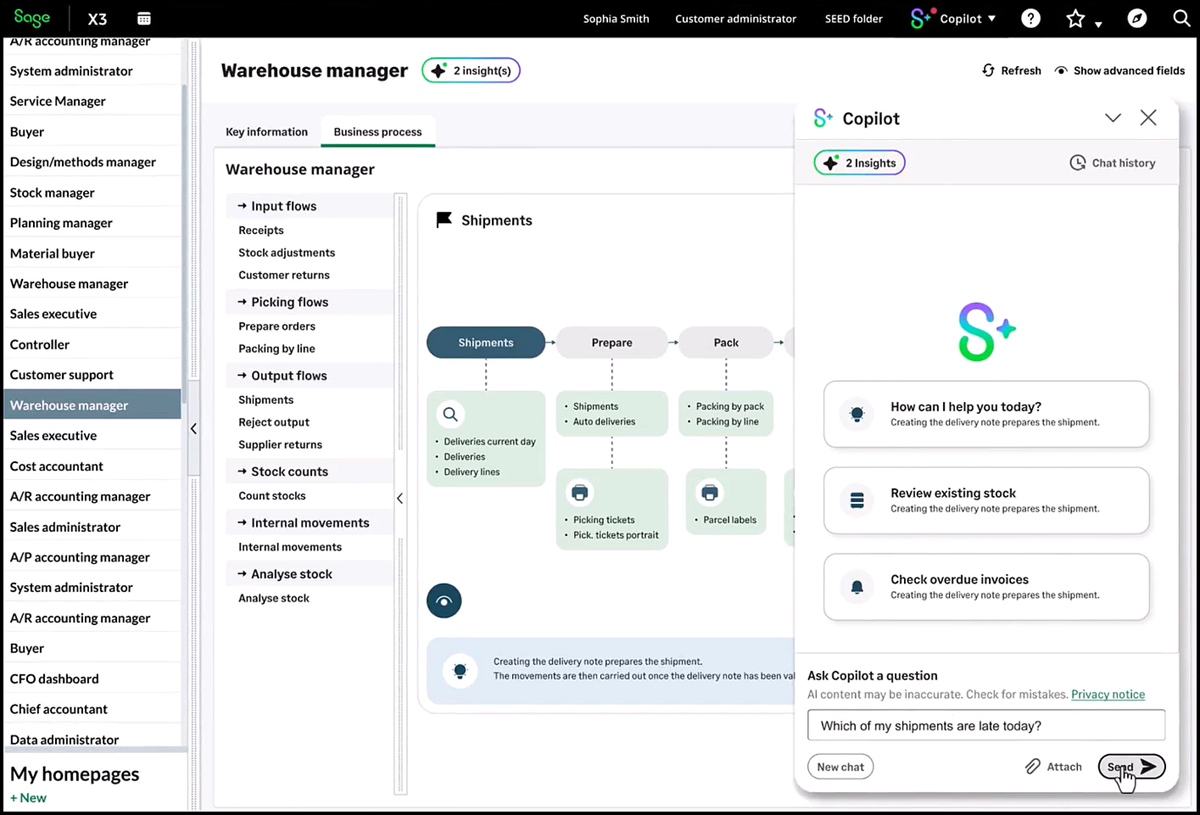Open the help question mark icon

tap(1030, 18)
